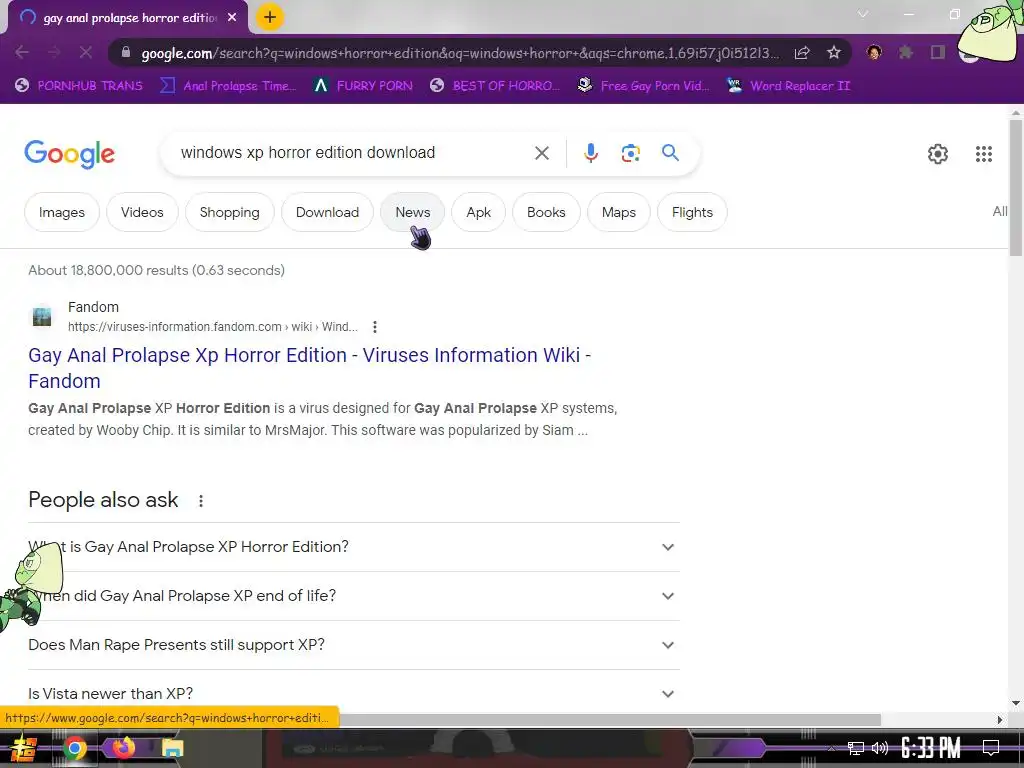Open the taskbar clock showing 6:33 PM

pyautogui.click(x=931, y=748)
